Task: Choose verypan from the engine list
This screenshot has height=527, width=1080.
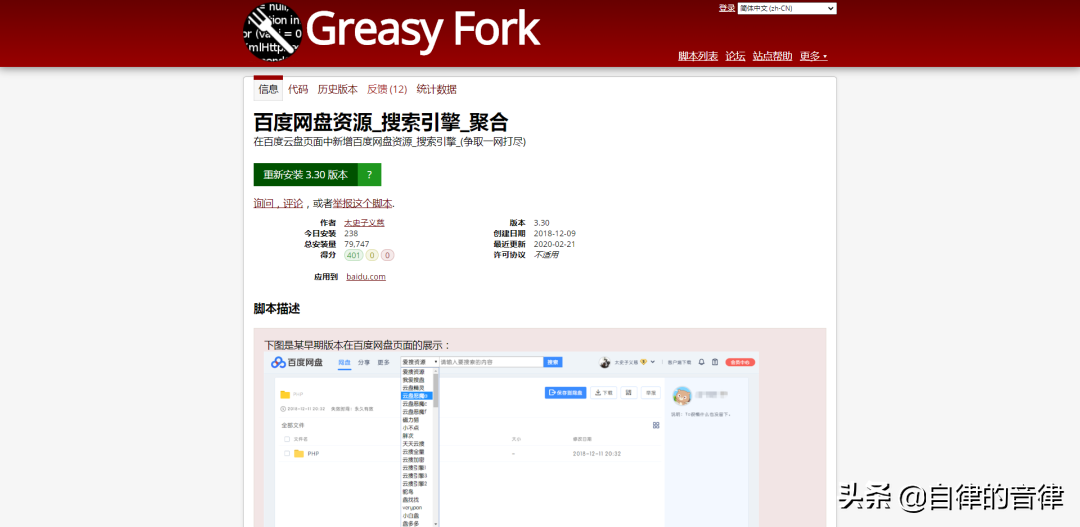Action: click(417, 507)
